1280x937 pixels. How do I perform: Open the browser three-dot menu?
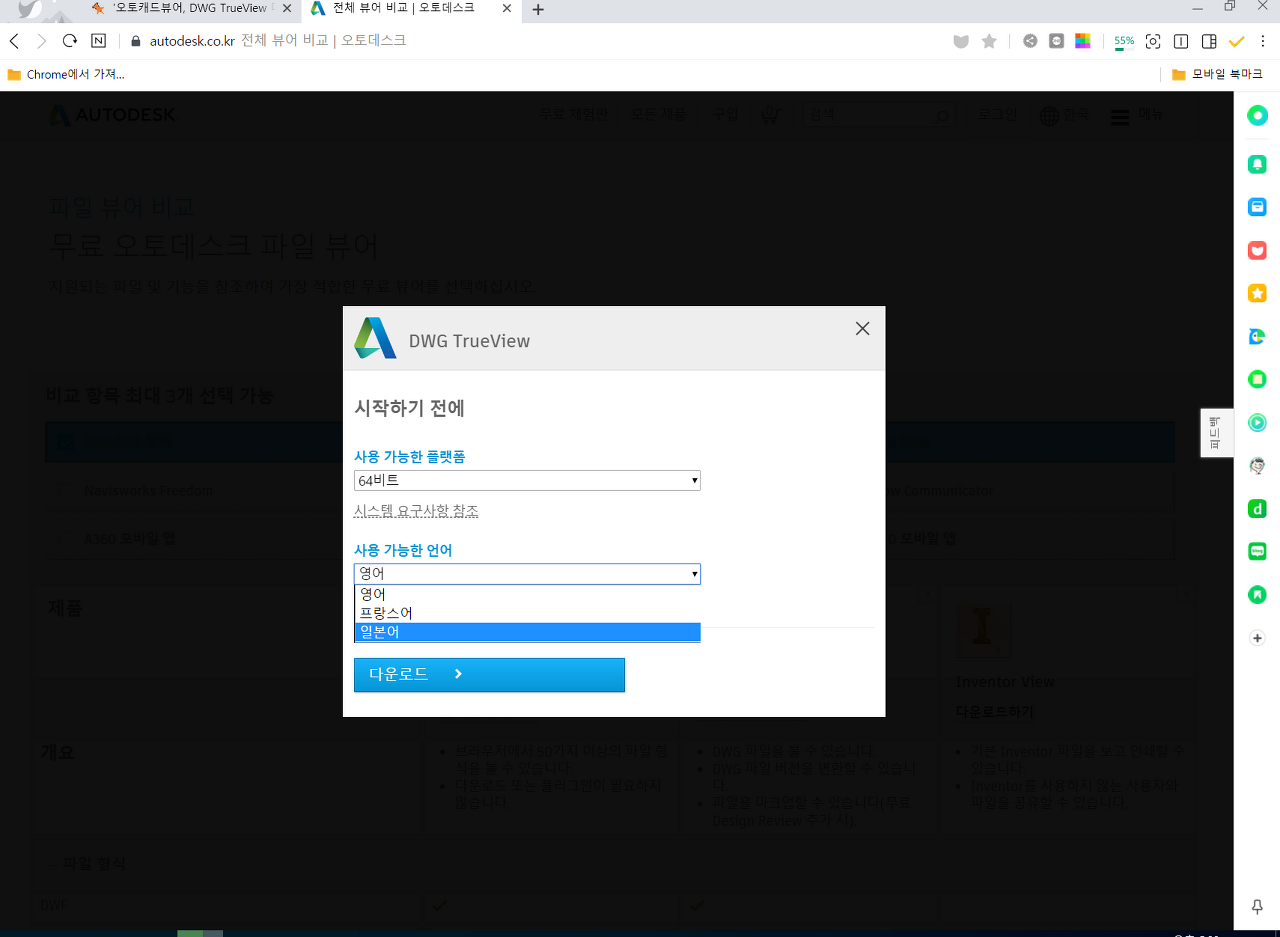click(1263, 41)
